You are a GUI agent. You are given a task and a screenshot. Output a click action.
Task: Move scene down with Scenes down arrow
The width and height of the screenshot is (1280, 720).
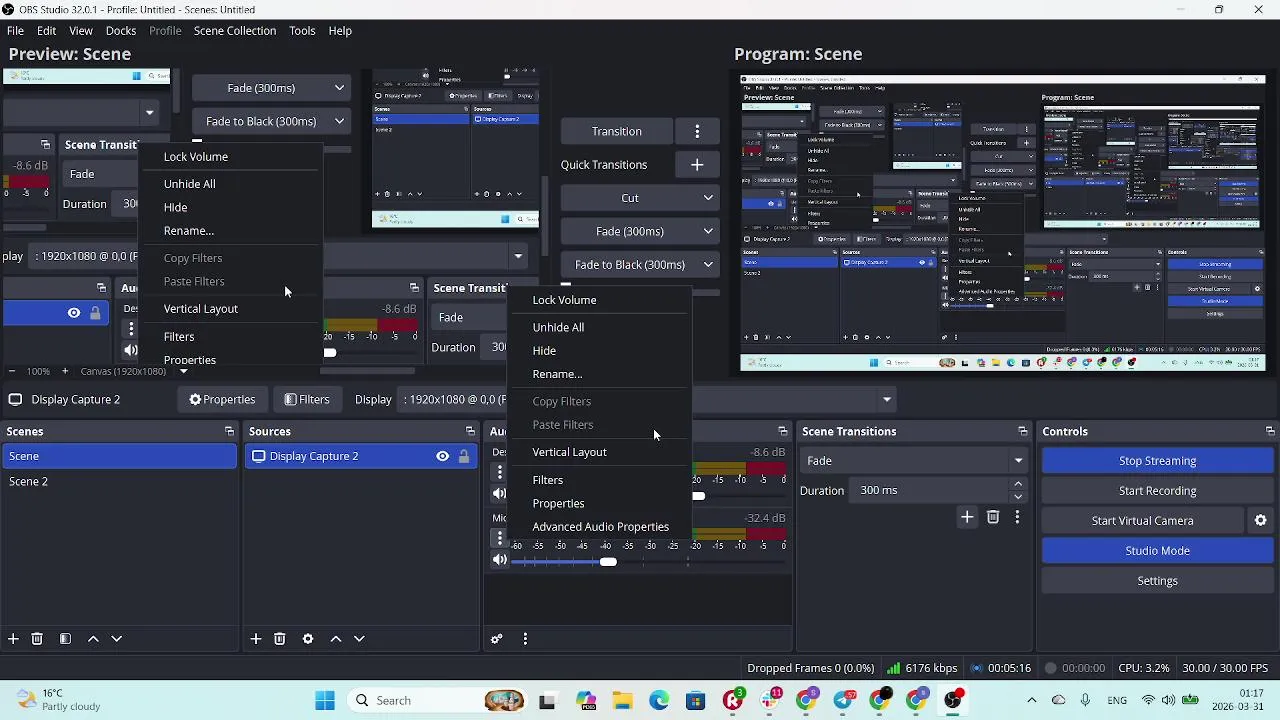point(116,639)
